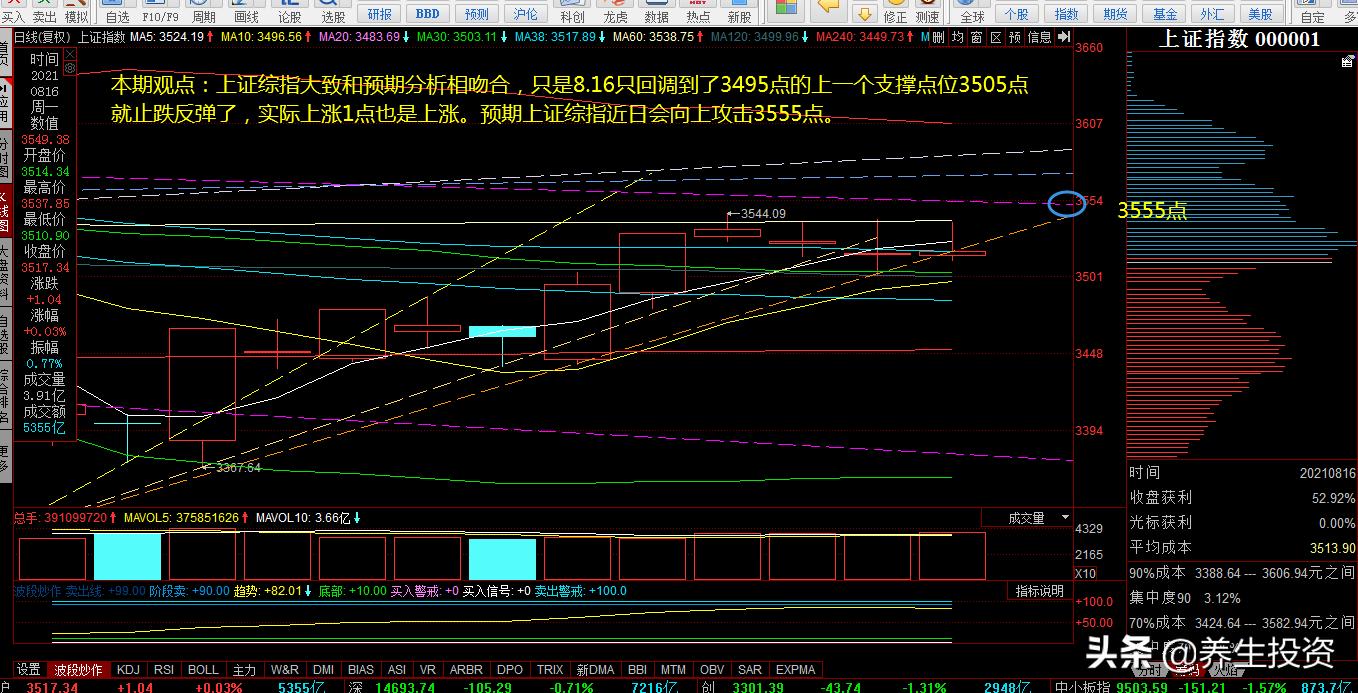The image size is (1358, 693).
Task: Open the 自定 custom toolbar item
Action: tap(1311, 12)
